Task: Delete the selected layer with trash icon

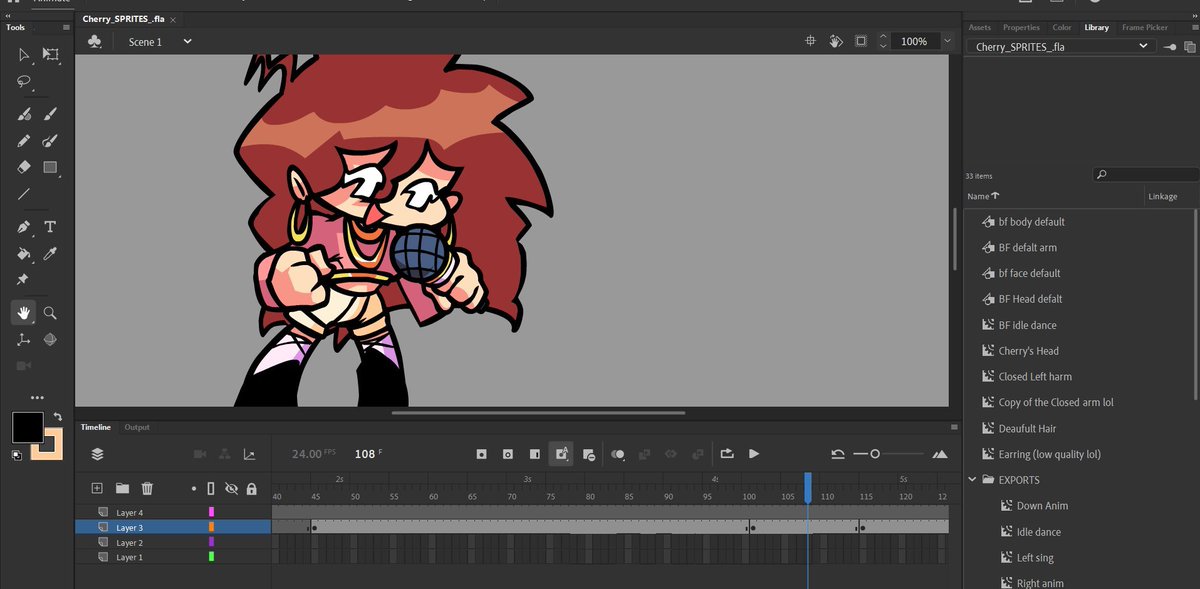Action: (147, 488)
